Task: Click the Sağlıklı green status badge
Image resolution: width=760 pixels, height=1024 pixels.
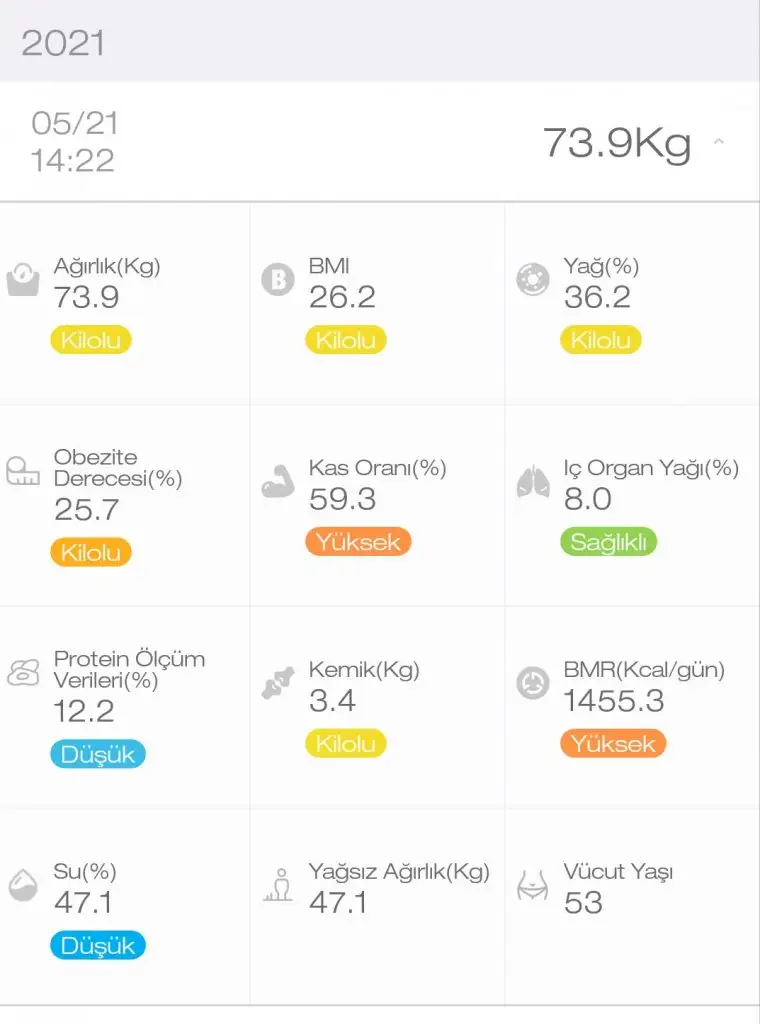Action: click(x=608, y=542)
